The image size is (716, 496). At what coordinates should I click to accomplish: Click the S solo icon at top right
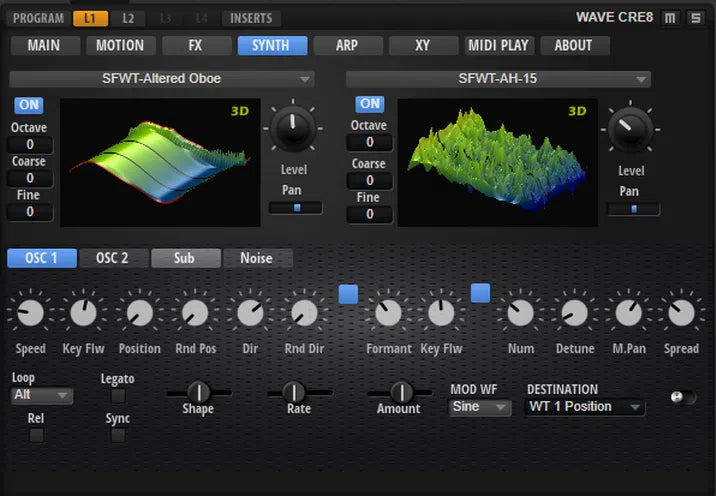pyautogui.click(x=695, y=18)
